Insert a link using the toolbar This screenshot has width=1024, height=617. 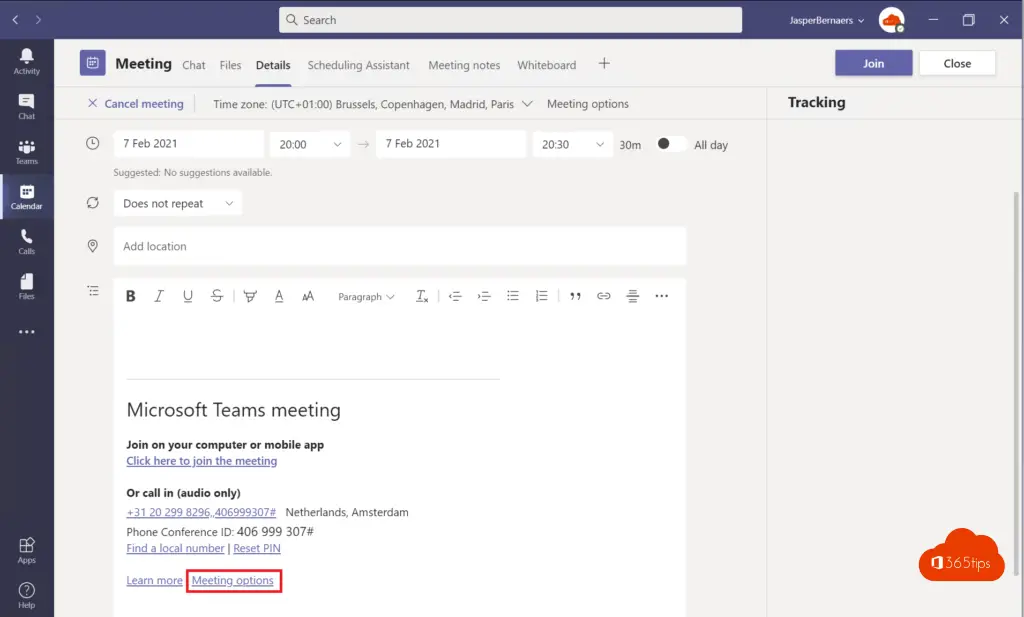coord(603,296)
